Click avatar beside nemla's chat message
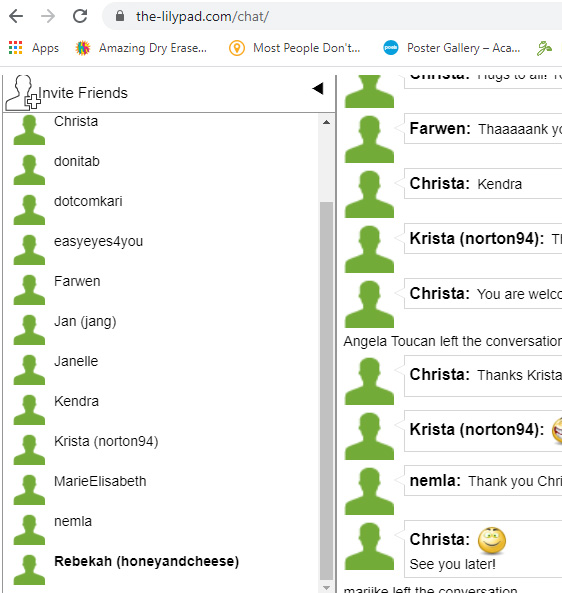The width and height of the screenshot is (562, 593). click(x=369, y=491)
